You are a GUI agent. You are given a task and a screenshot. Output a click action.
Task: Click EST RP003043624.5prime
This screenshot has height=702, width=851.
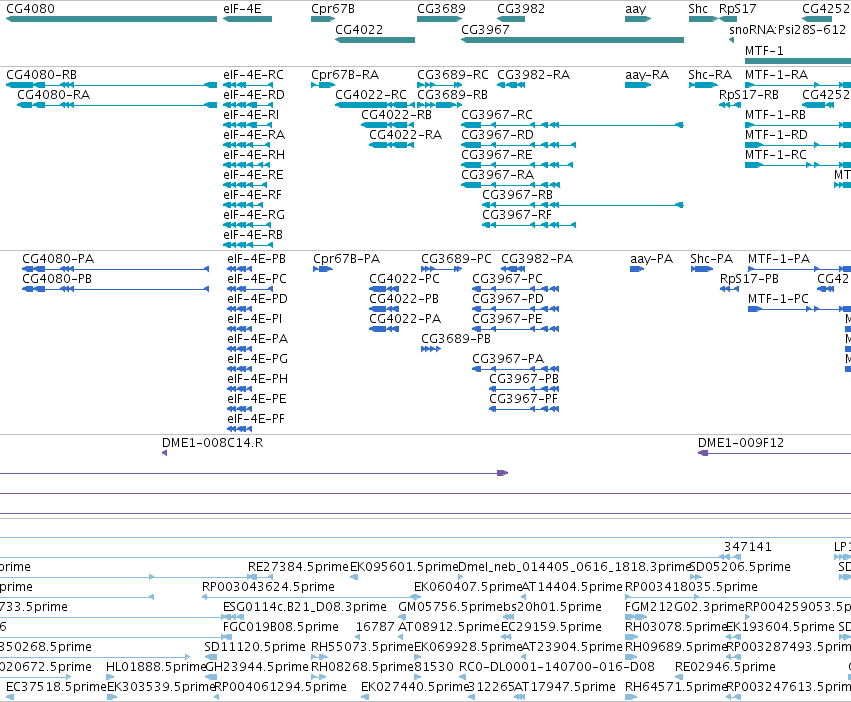coord(268,587)
